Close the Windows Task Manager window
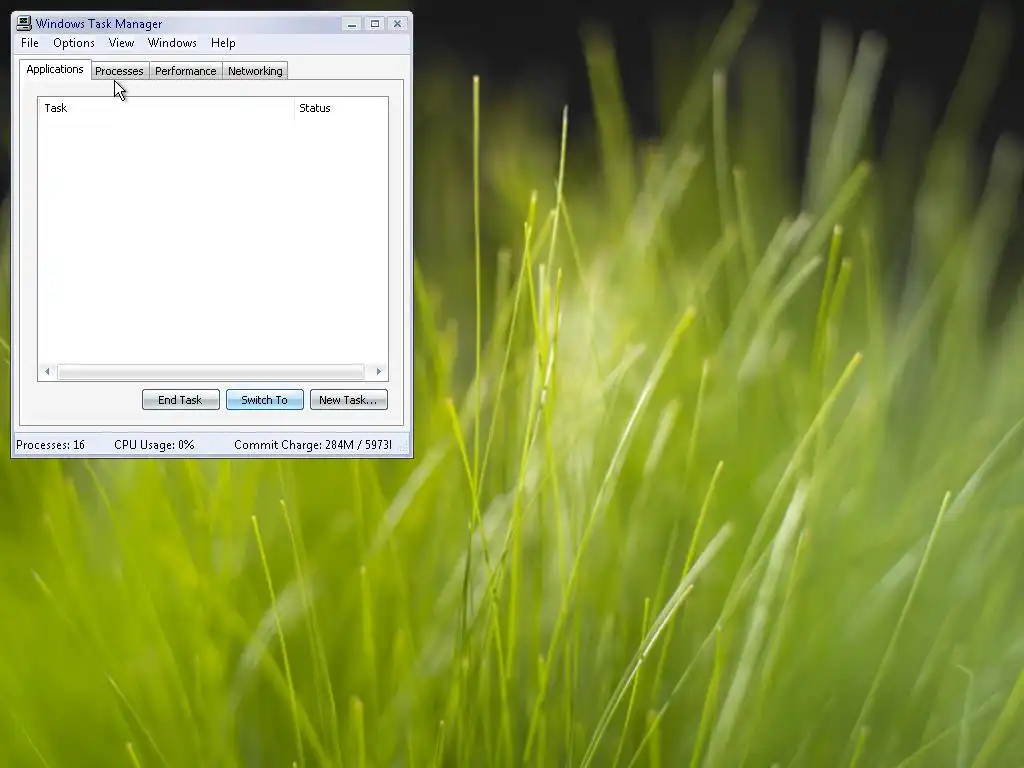1024x768 pixels. point(397,24)
